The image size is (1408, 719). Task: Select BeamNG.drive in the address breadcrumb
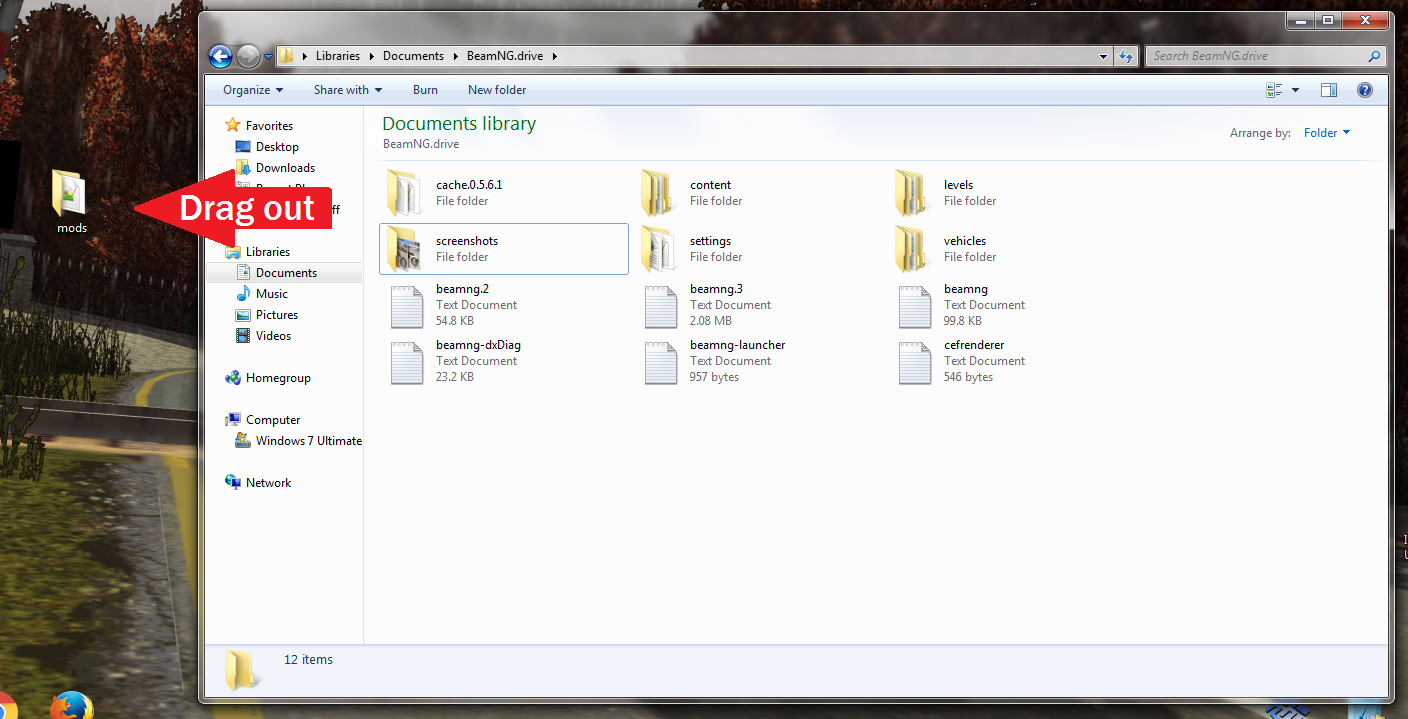point(505,56)
